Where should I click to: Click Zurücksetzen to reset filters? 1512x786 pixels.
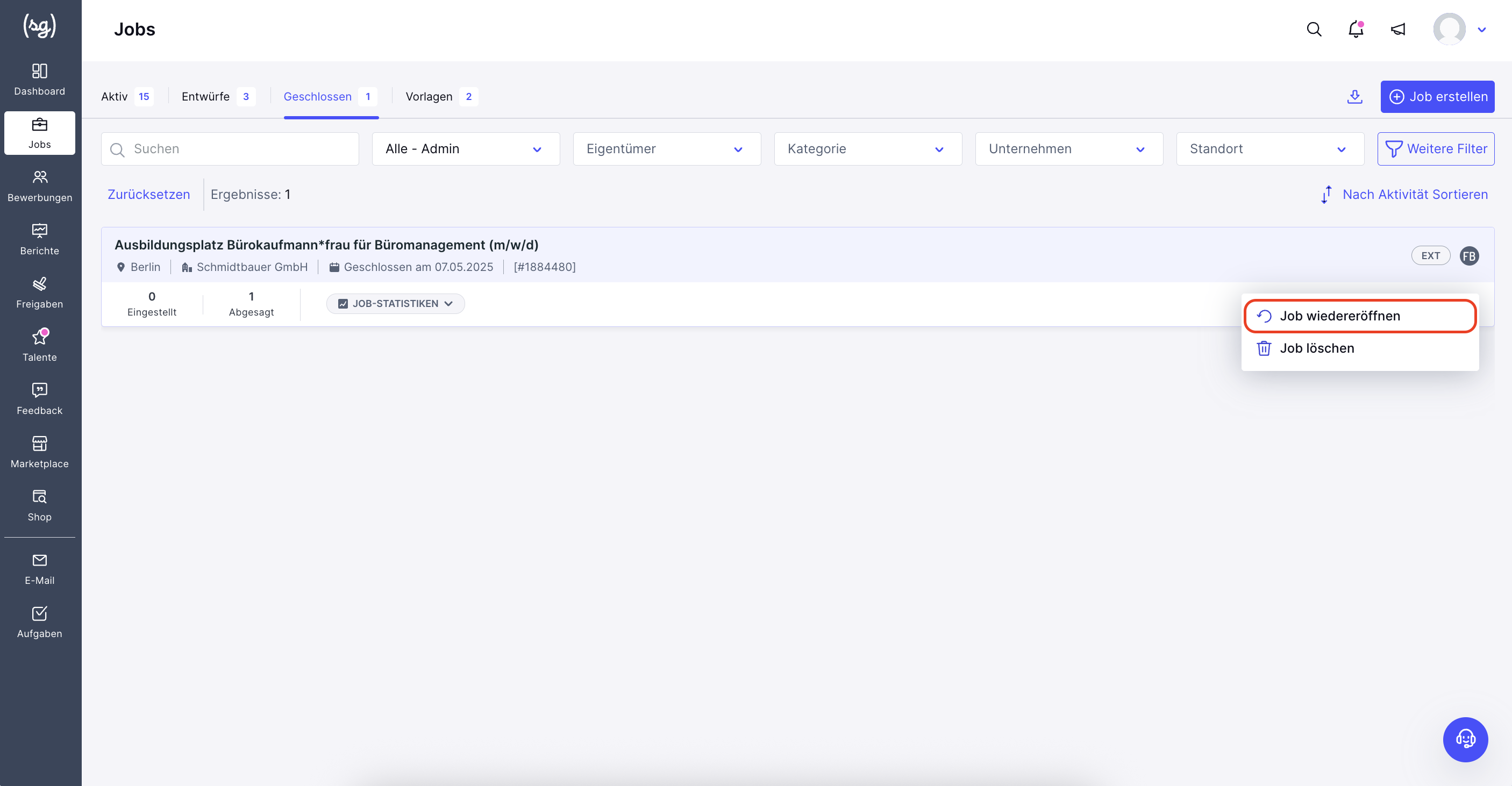point(148,194)
